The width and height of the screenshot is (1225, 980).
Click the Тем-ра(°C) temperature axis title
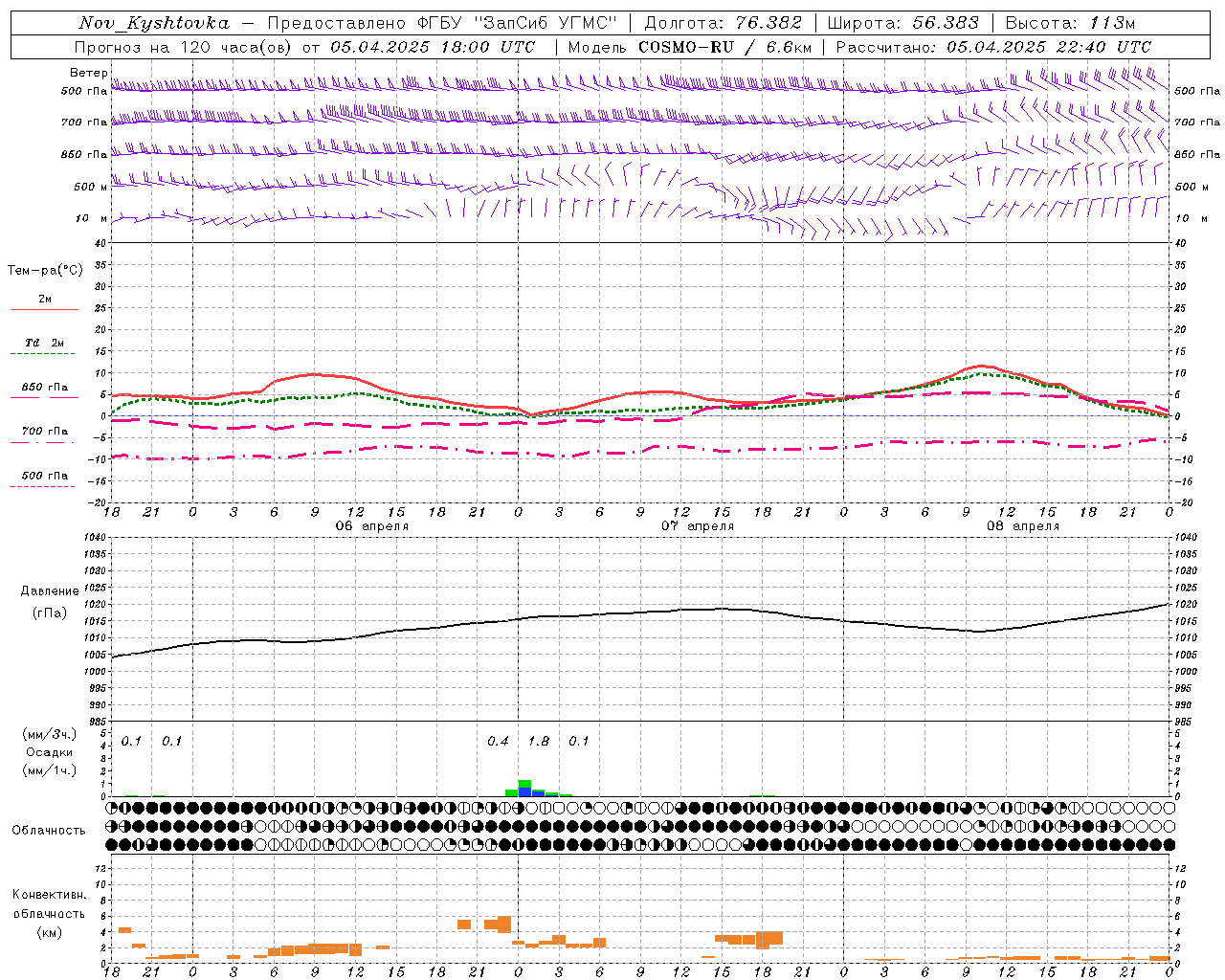[45, 271]
